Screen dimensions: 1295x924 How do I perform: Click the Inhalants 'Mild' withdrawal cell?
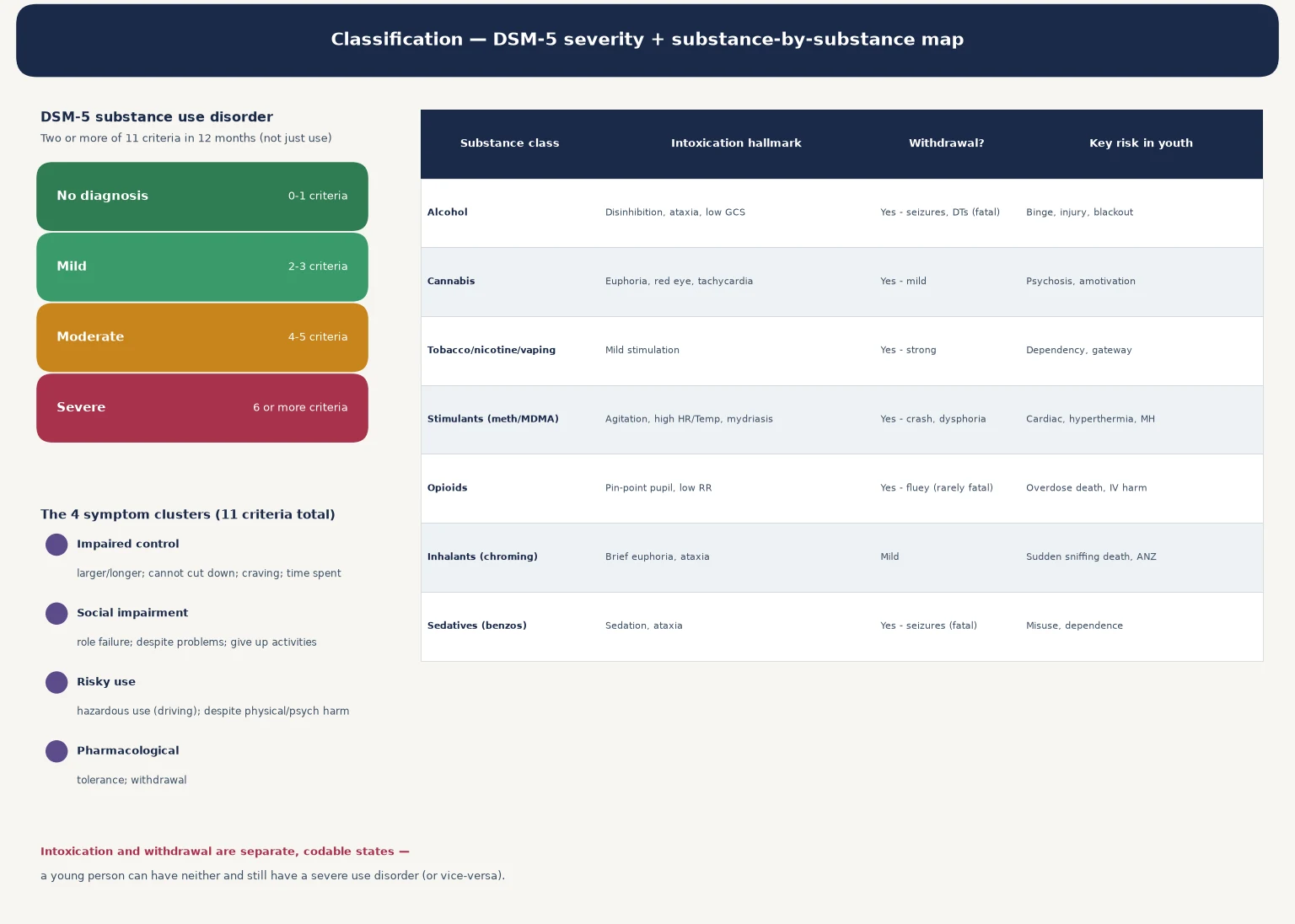[x=889, y=556]
